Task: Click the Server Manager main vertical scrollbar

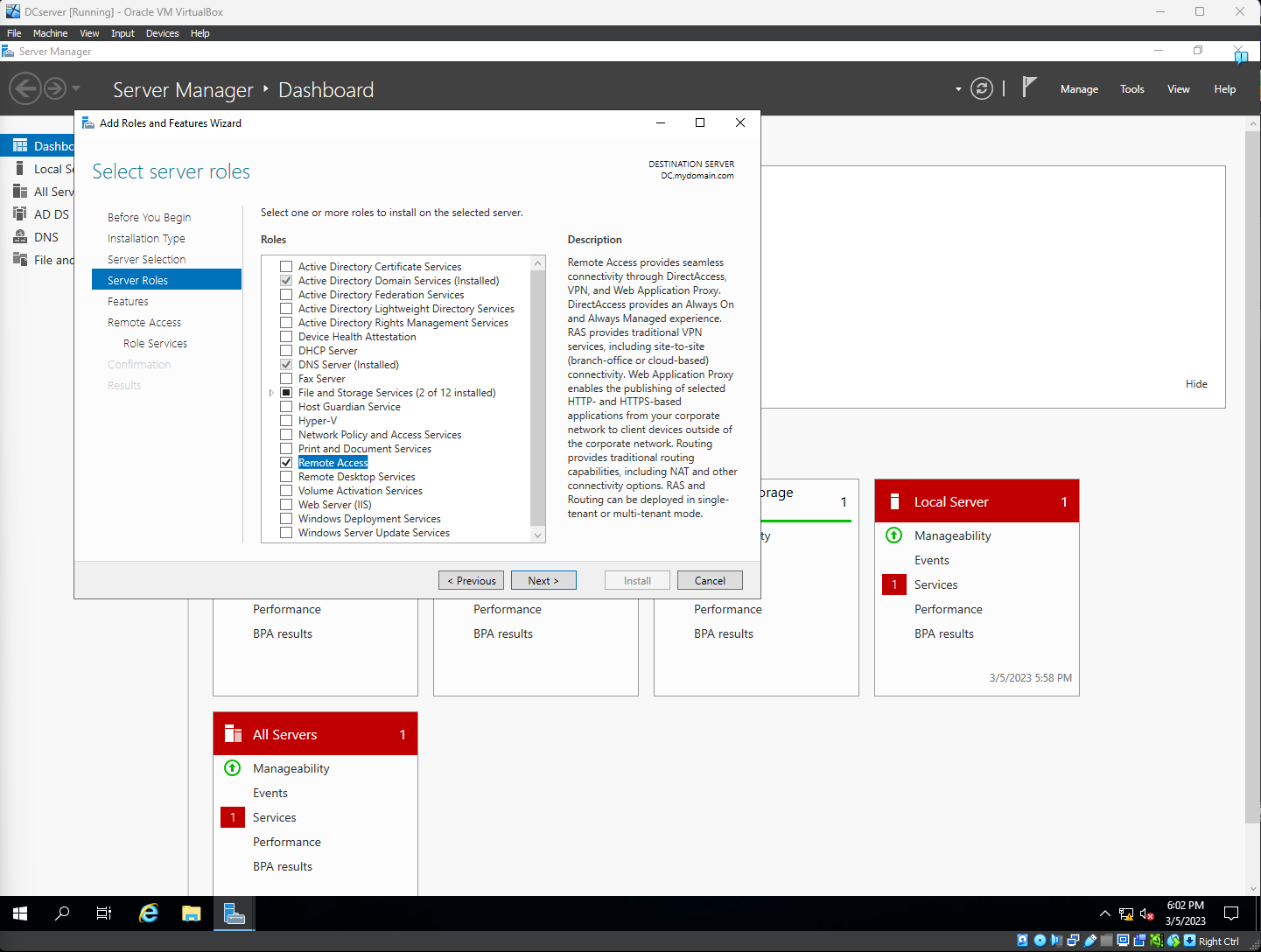Action: point(1253,477)
